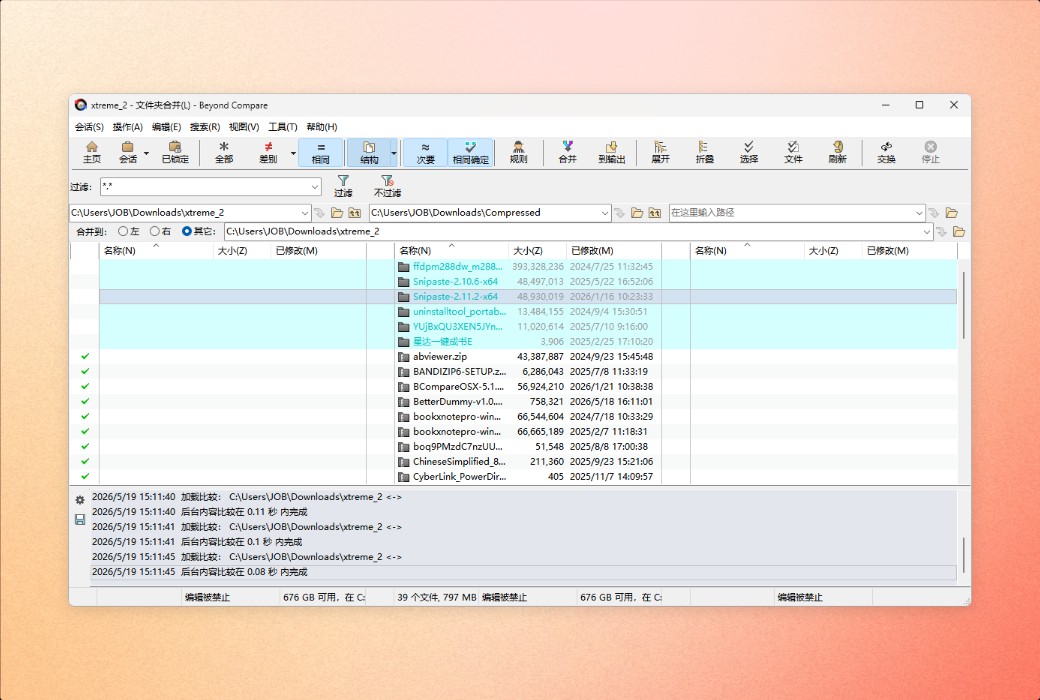Toggle the 结构 structure view button

coord(369,152)
